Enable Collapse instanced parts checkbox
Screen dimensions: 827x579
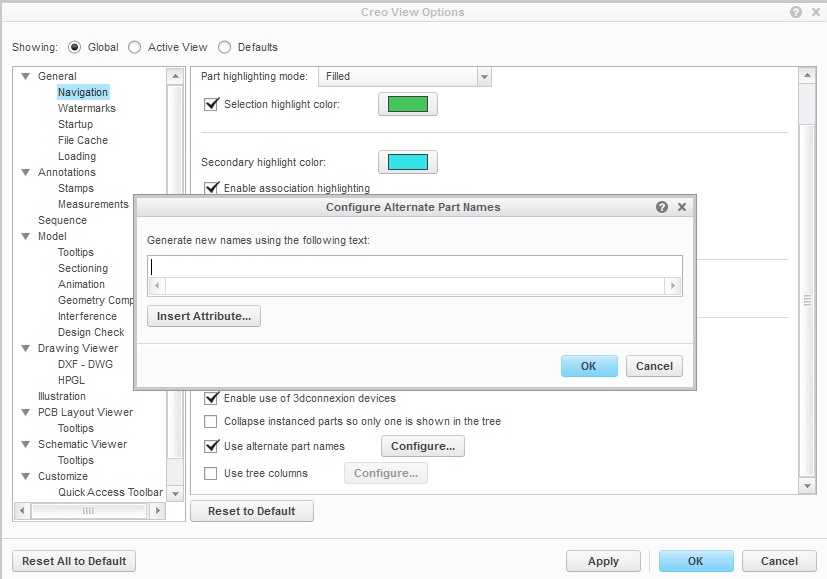click(210, 421)
